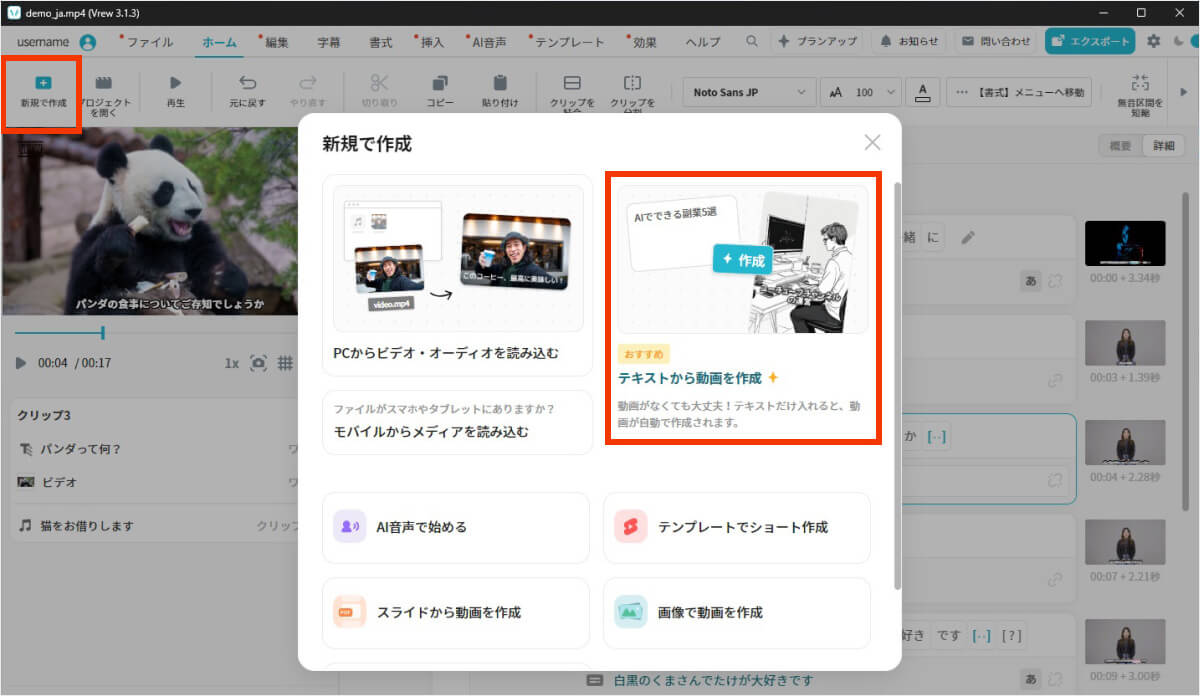Click the dialog vertical scrollbar
Screen dimensions: 1200x696
pos(896,385)
